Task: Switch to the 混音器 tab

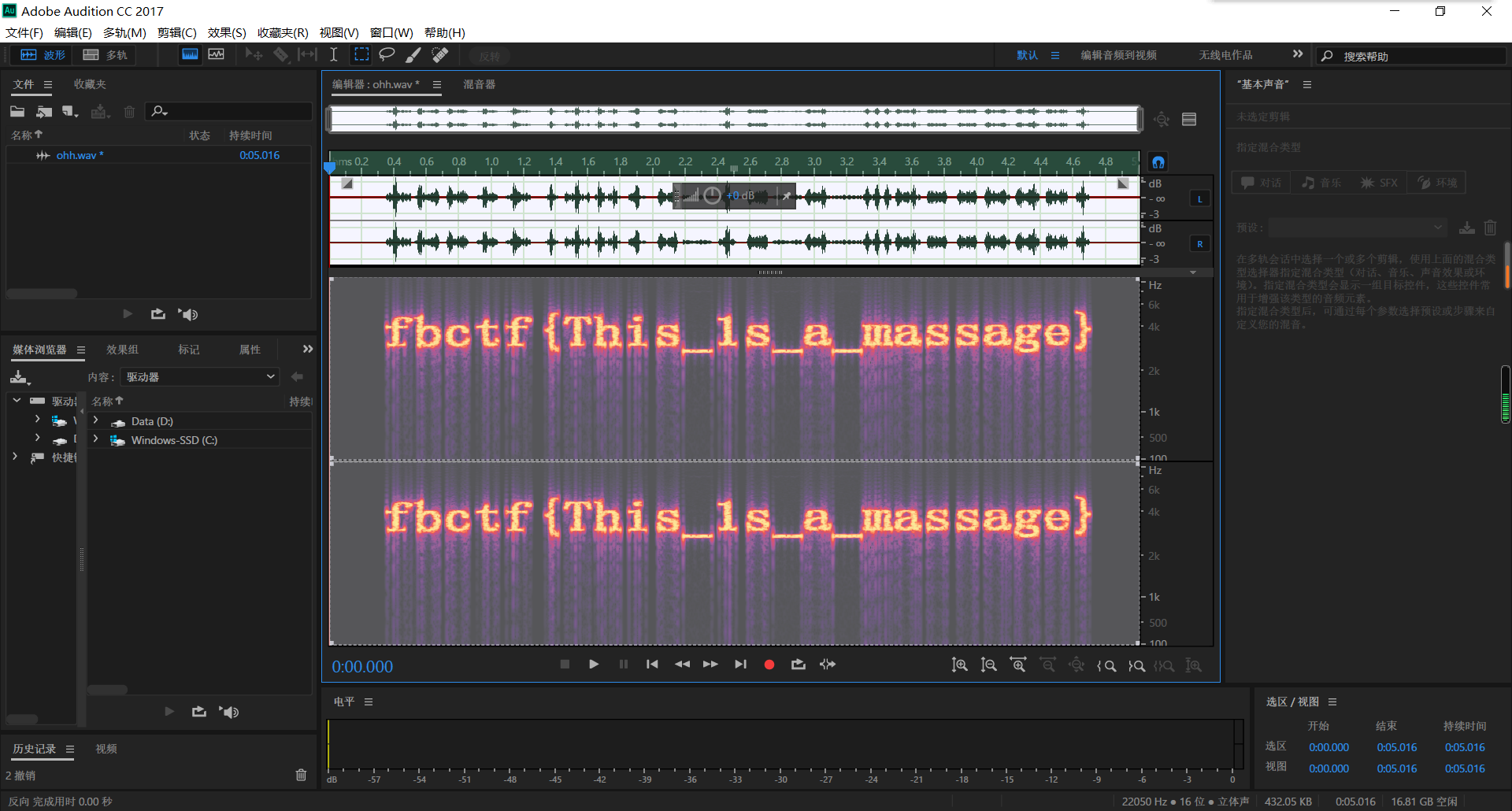Action: tap(479, 84)
